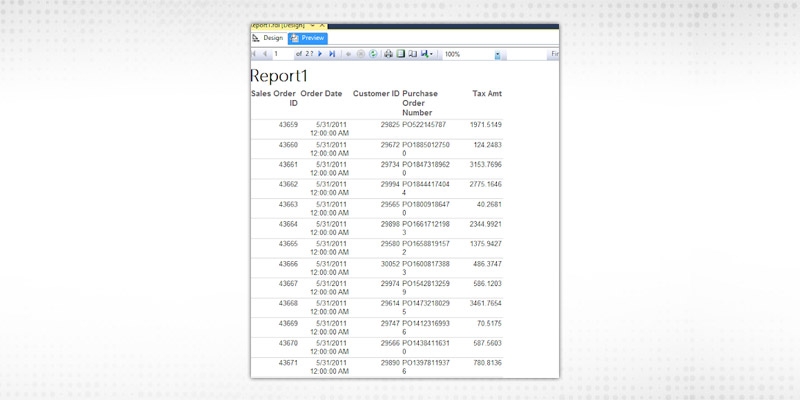Stop report rendering
Image resolution: width=800 pixels, height=400 pixels.
click(x=361, y=54)
